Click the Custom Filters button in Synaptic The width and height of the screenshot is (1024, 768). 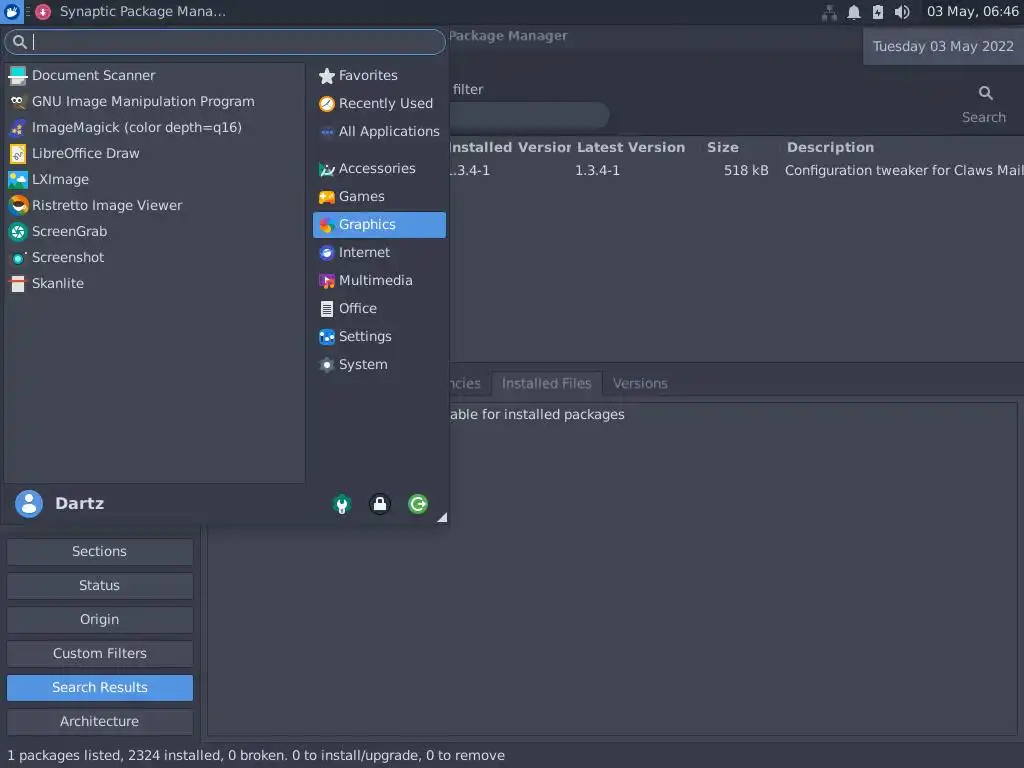pos(100,654)
